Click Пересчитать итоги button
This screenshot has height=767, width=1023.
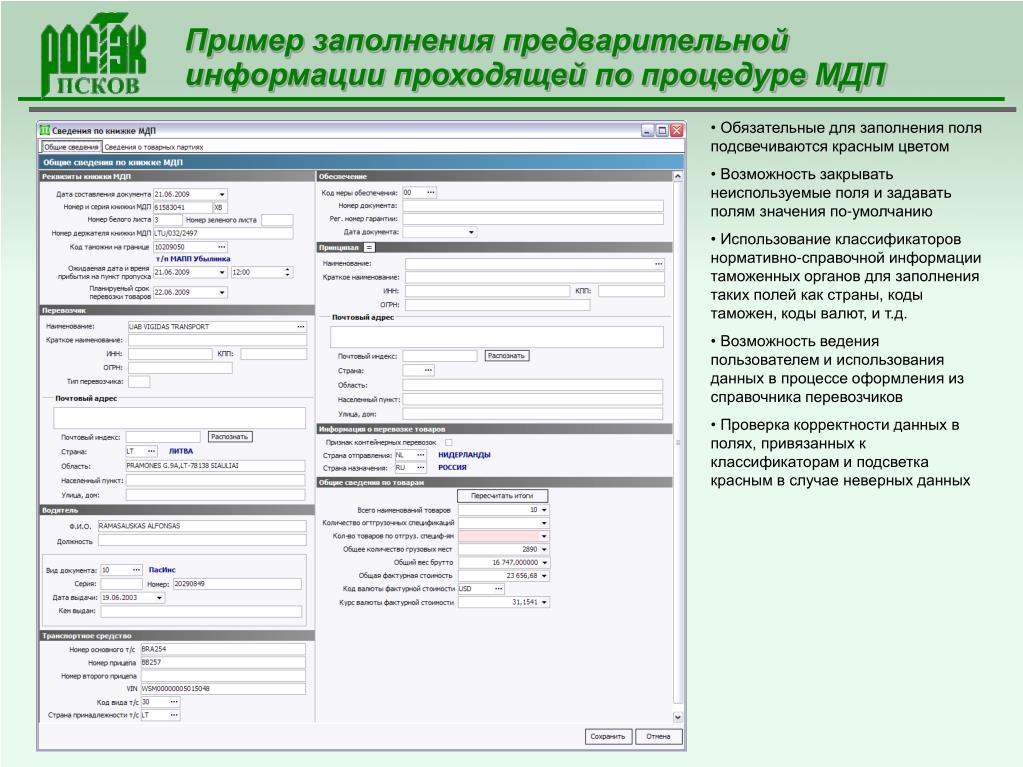(x=502, y=496)
